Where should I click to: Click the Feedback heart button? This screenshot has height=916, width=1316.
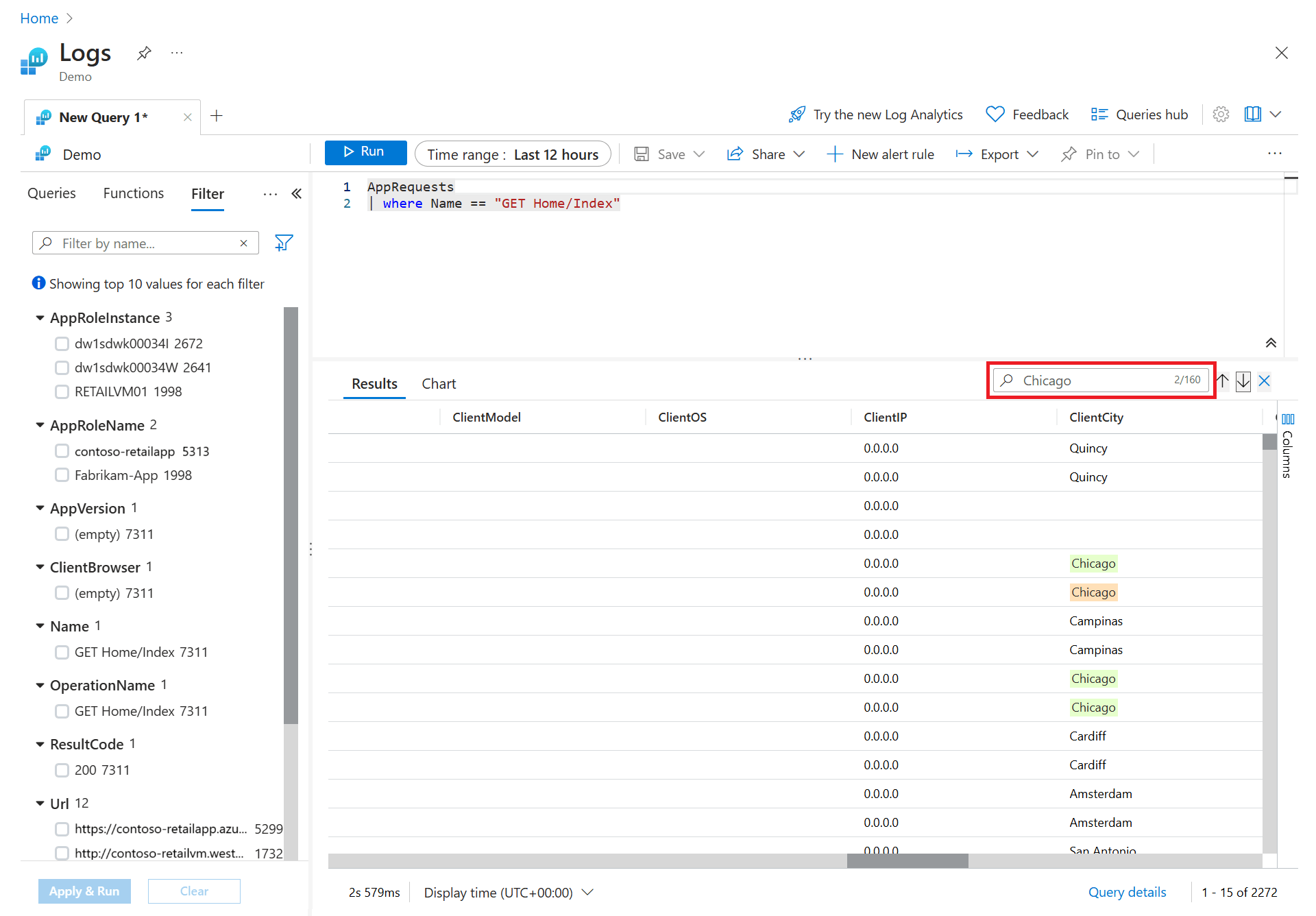[x=1027, y=114]
